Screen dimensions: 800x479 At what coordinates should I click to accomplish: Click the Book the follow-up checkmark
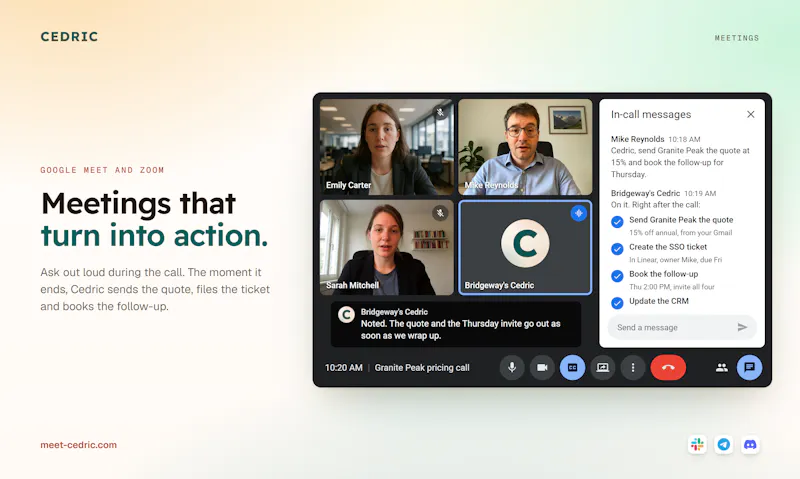point(617,276)
